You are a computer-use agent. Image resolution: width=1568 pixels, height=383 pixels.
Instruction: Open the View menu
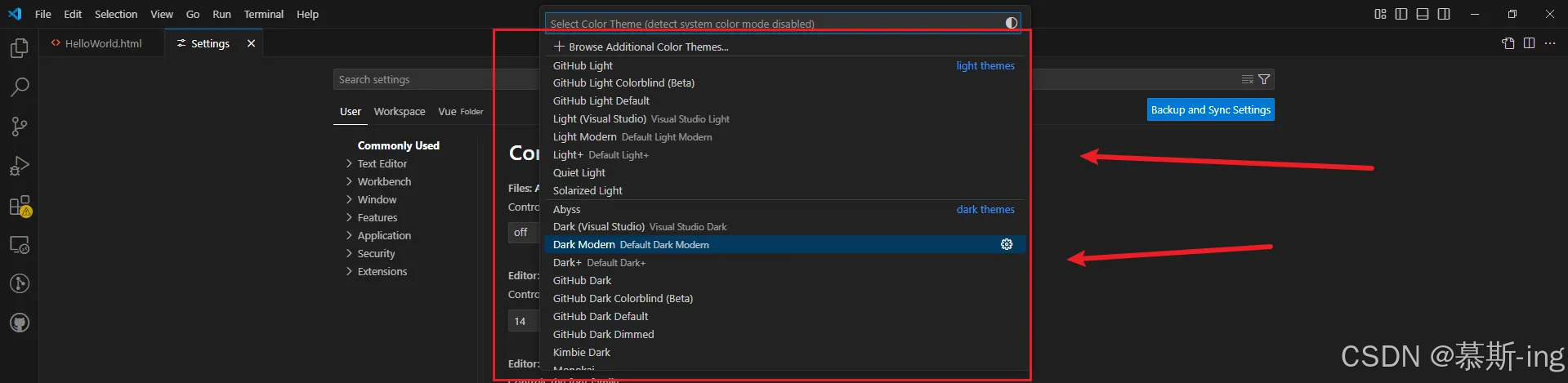click(162, 14)
